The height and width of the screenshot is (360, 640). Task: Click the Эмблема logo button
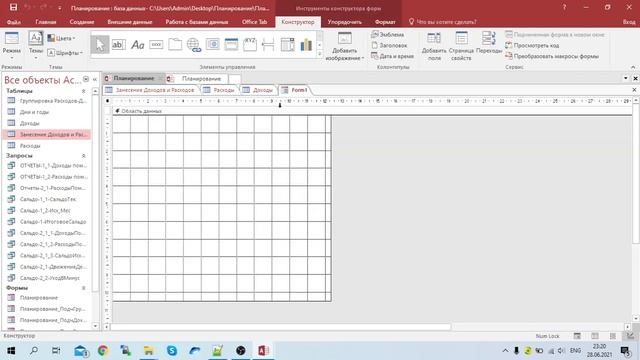388,35
